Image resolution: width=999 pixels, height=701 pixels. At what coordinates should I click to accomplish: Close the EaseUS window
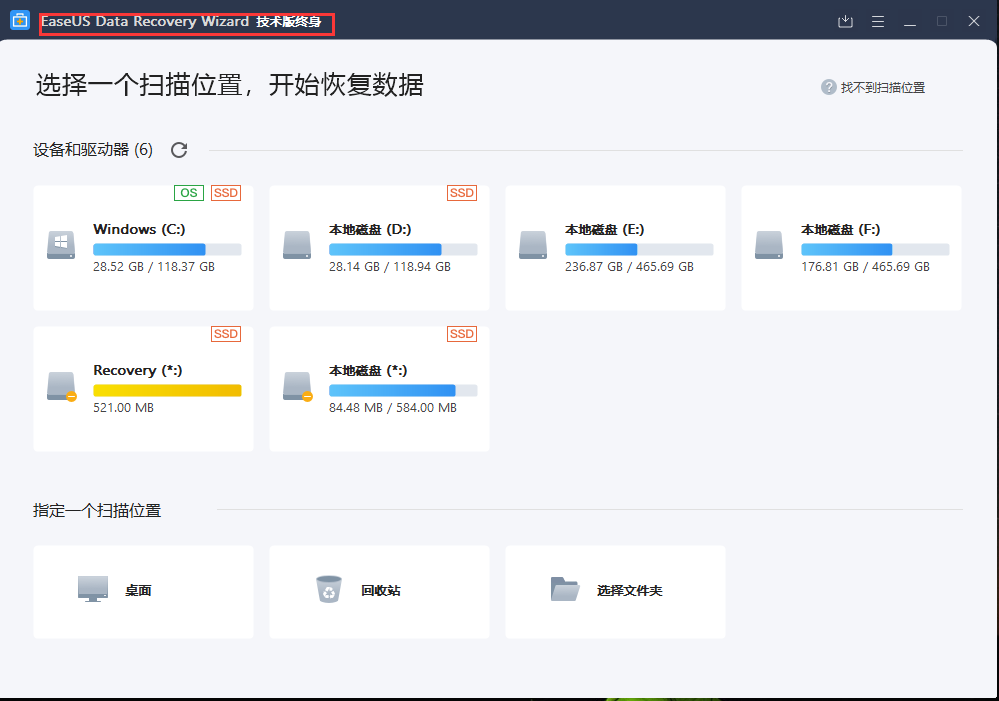click(974, 21)
